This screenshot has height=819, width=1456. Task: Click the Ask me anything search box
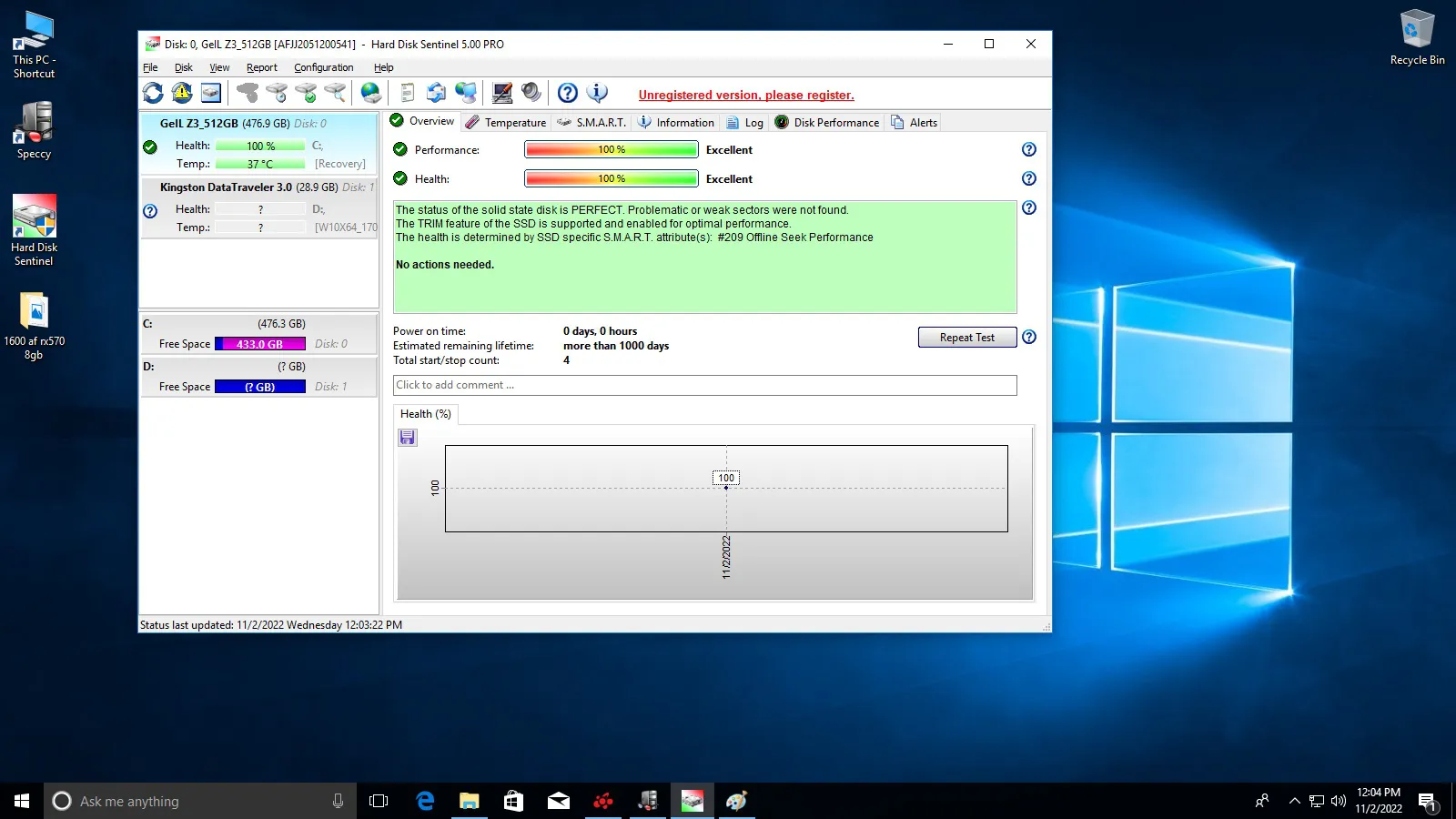pos(200,801)
